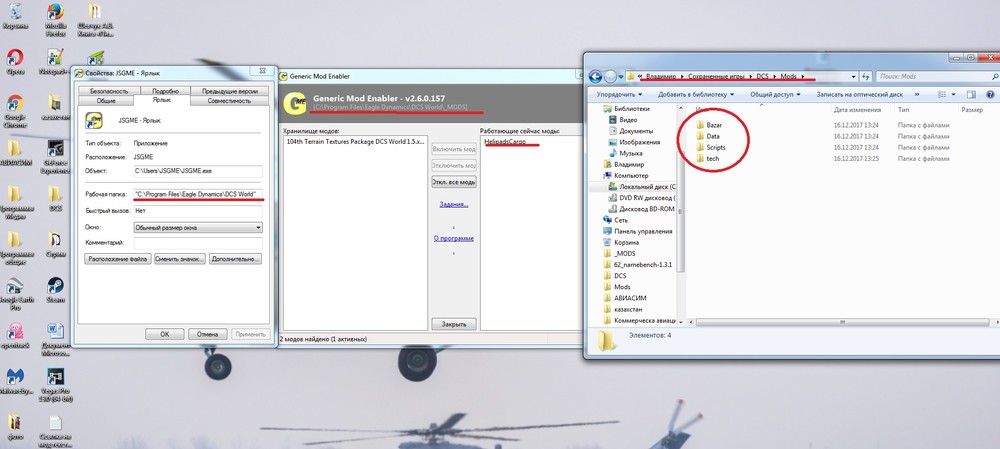Open the recent locations dropdown in Explorer

(621, 77)
